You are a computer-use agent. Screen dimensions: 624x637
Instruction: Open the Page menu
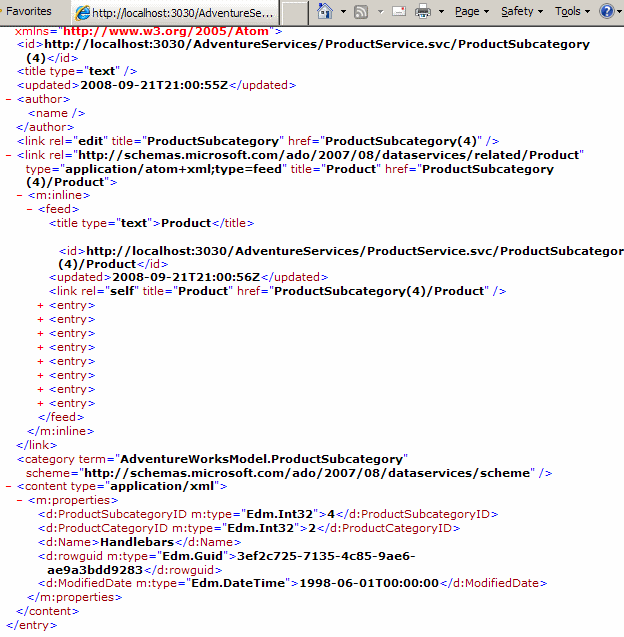(x=471, y=12)
